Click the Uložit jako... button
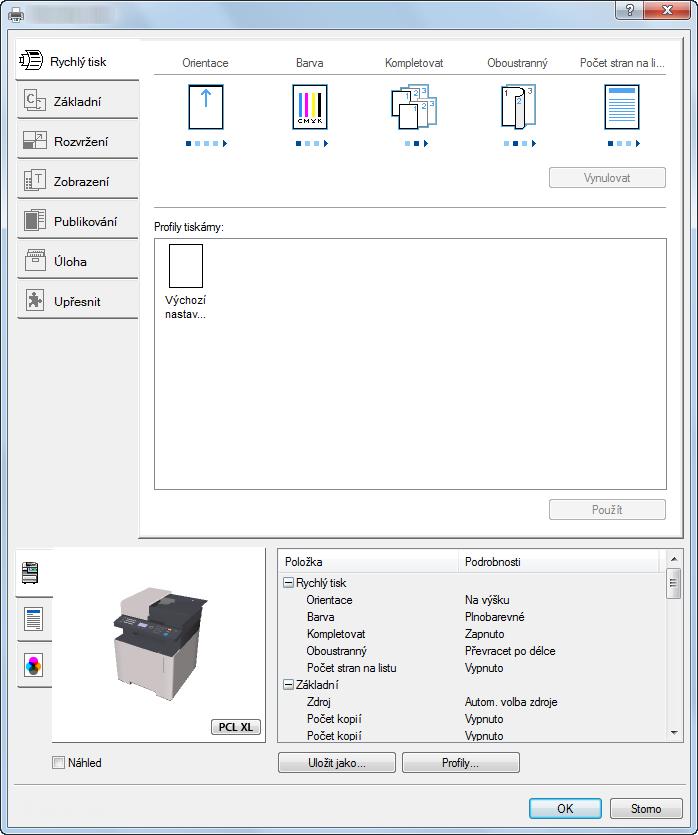Screen dimensions: 698x835 click(x=336, y=763)
